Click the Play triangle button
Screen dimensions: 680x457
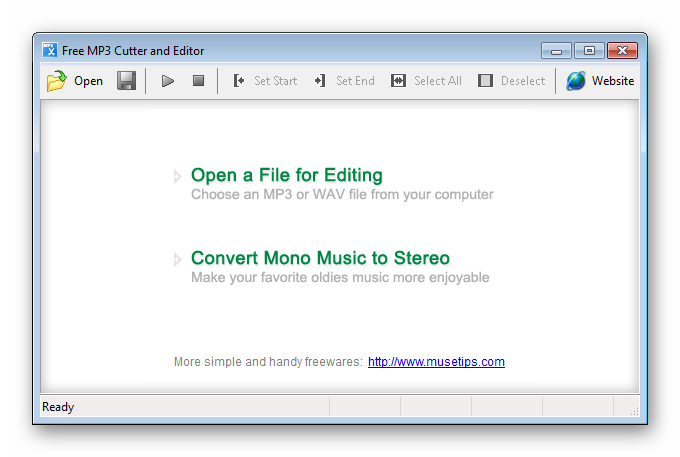tap(167, 81)
